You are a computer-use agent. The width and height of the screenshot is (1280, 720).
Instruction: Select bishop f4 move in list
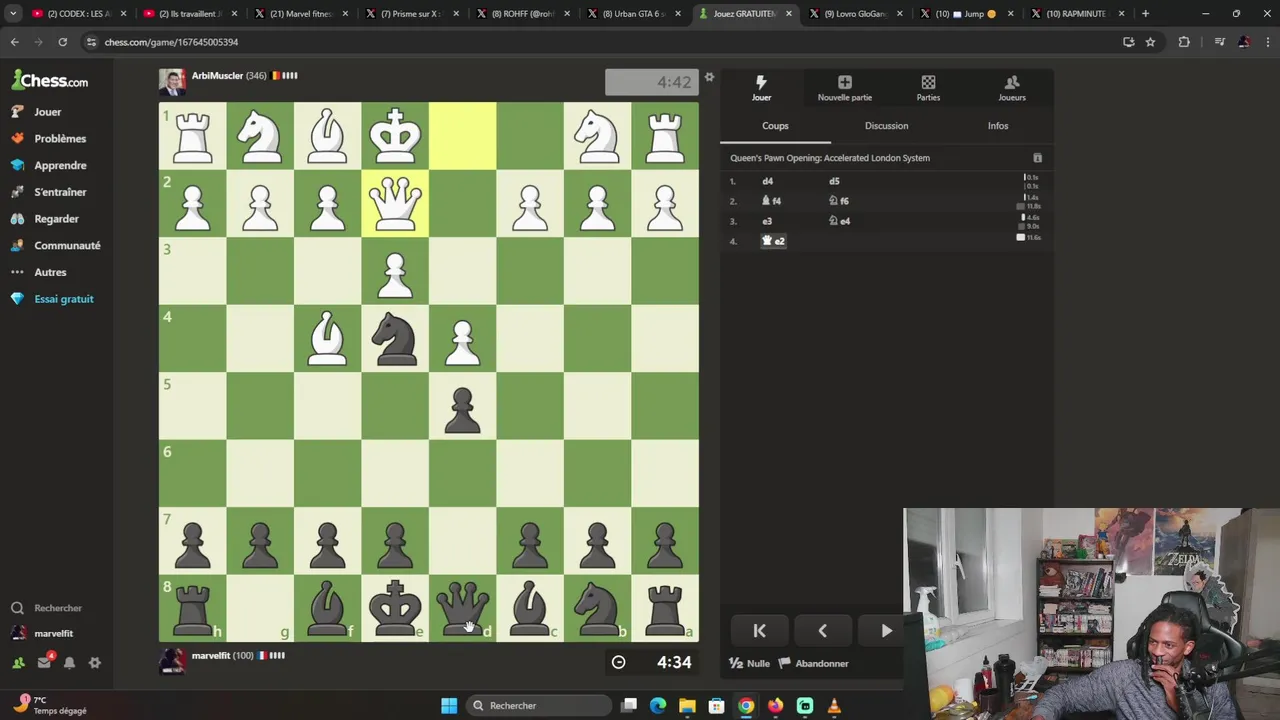771,201
